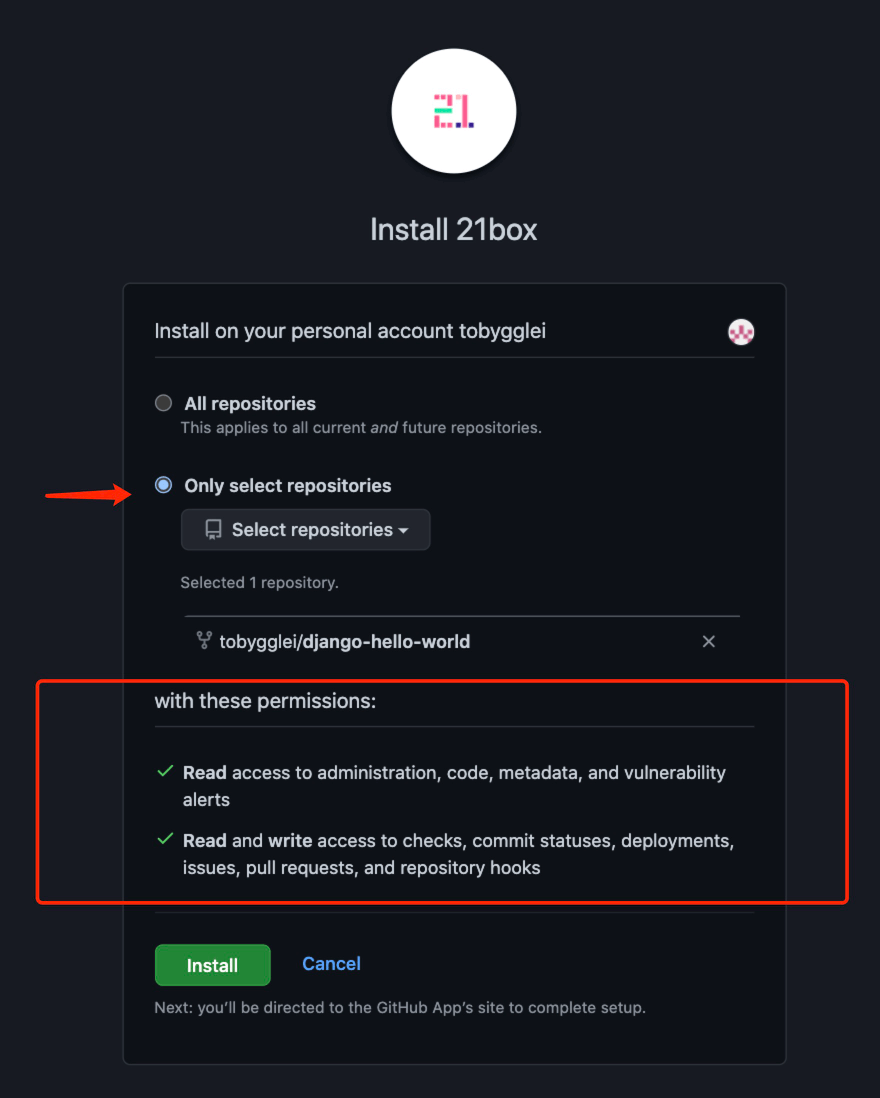Click the "All repositories" label text
Image resolution: width=880 pixels, height=1098 pixels.
(x=250, y=404)
